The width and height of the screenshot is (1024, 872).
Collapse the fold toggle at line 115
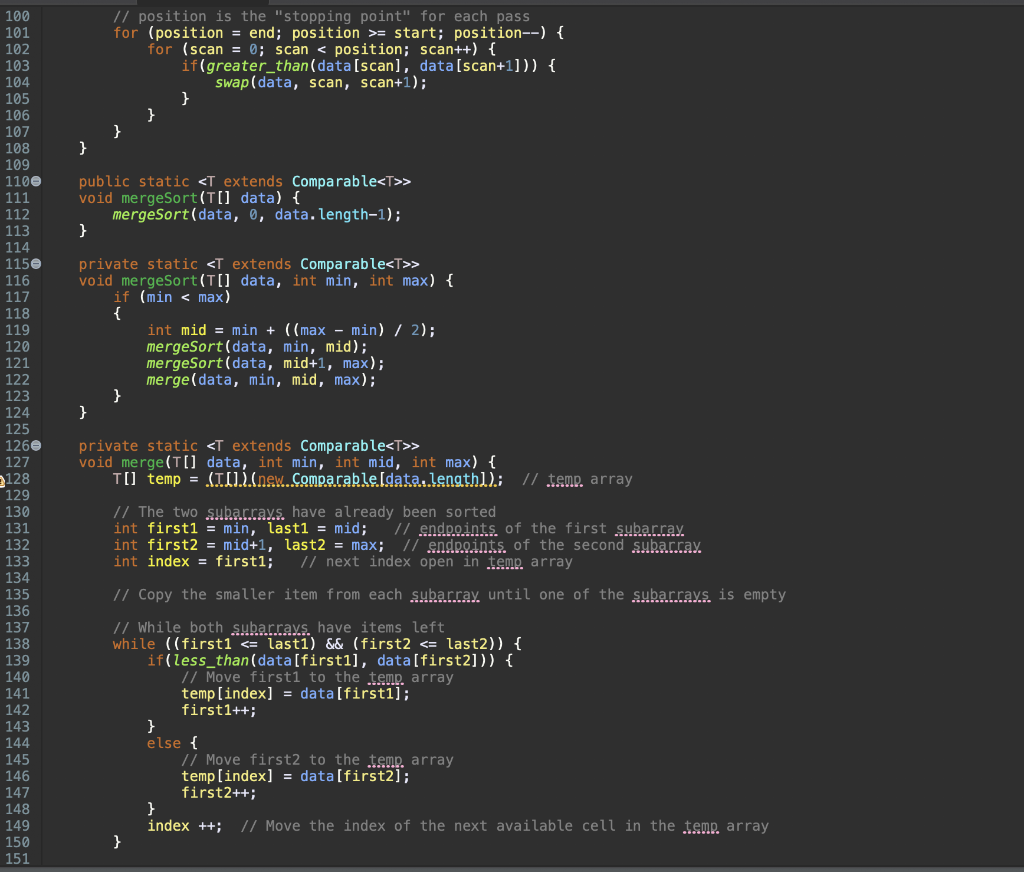(37, 264)
